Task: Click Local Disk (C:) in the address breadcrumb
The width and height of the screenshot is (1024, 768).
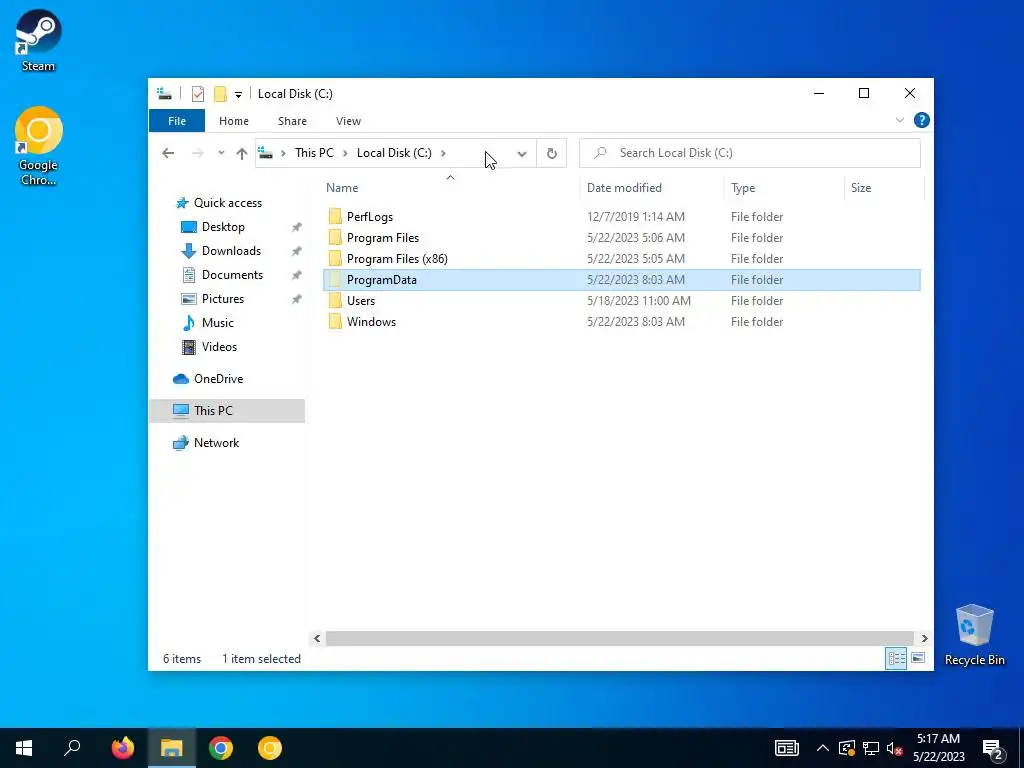Action: 394,153
